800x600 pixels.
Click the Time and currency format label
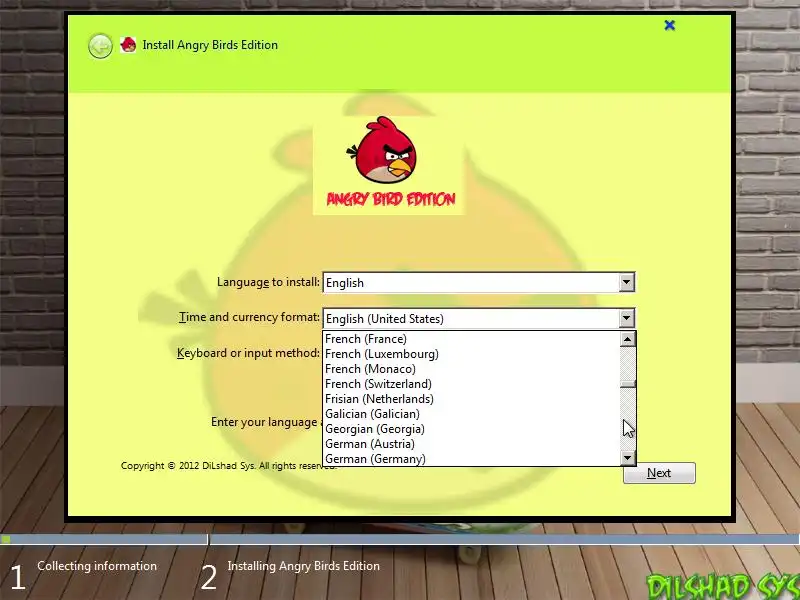coord(249,317)
